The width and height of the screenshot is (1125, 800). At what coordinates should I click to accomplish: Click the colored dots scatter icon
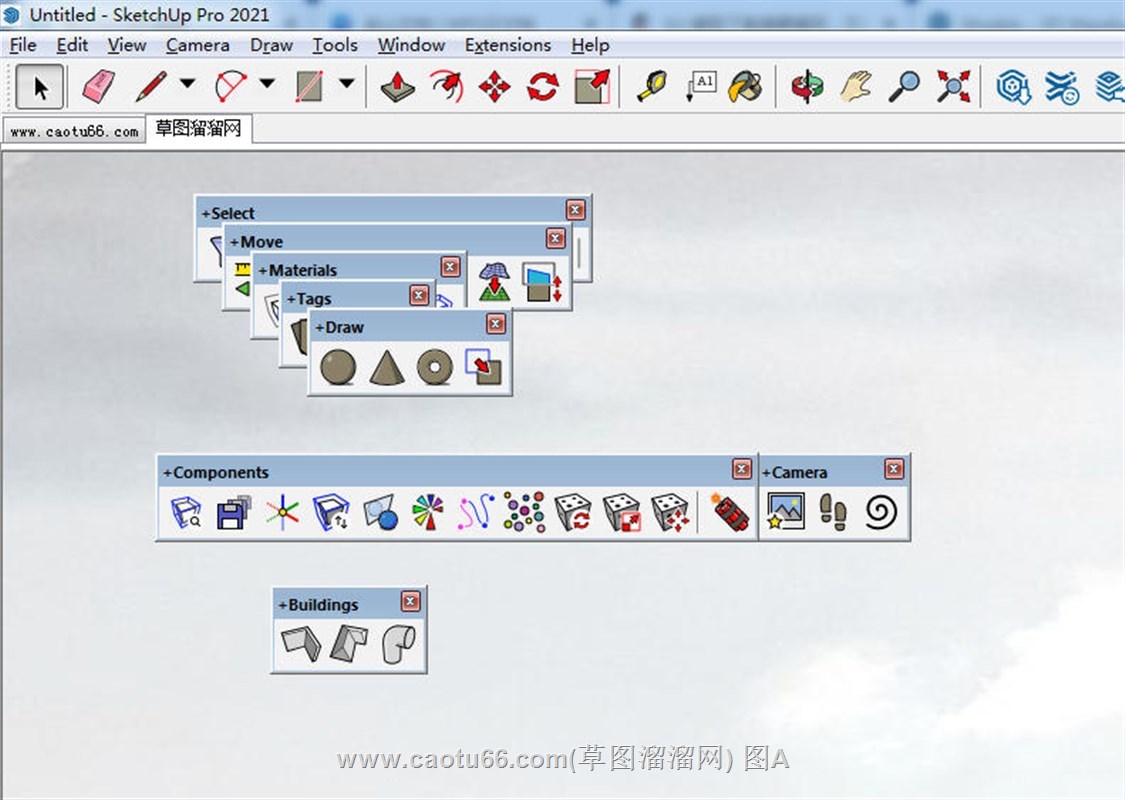[x=524, y=512]
